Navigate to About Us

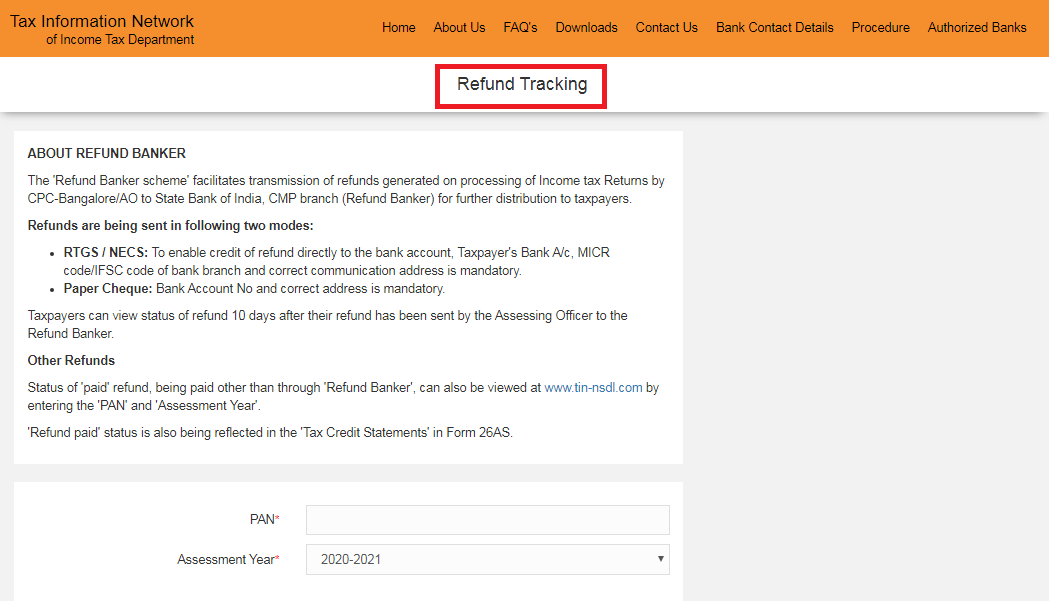click(459, 27)
